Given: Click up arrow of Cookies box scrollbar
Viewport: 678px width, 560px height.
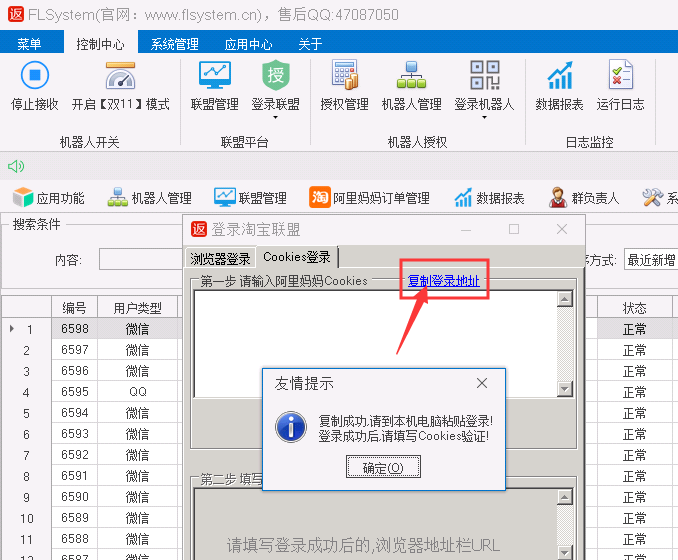Looking at the screenshot, I should pos(565,299).
